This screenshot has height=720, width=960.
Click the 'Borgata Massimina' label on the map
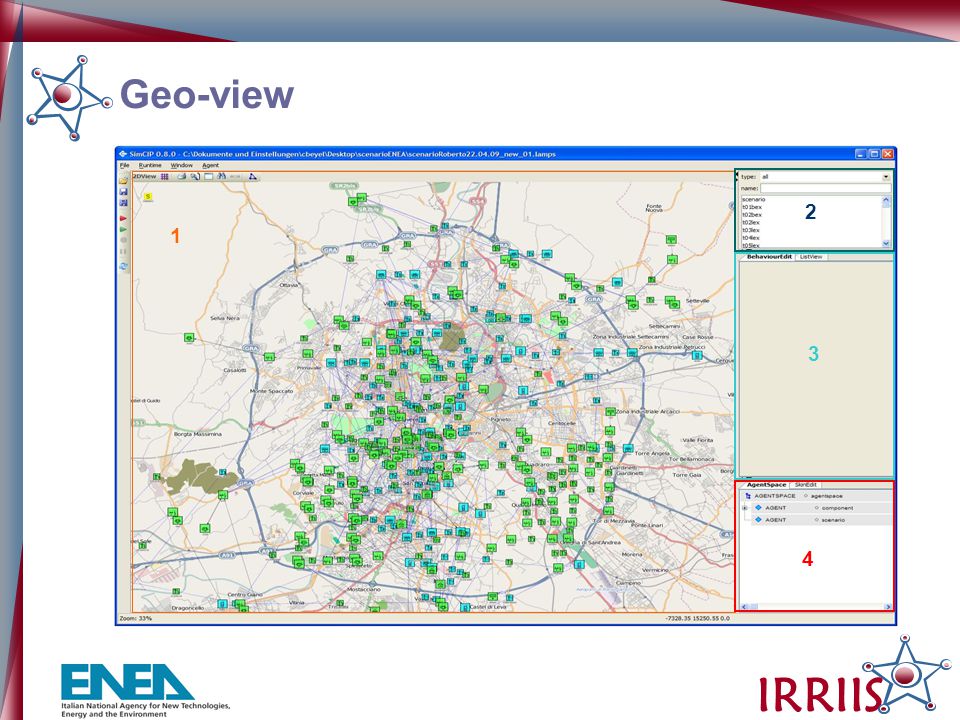pyautogui.click(x=198, y=434)
